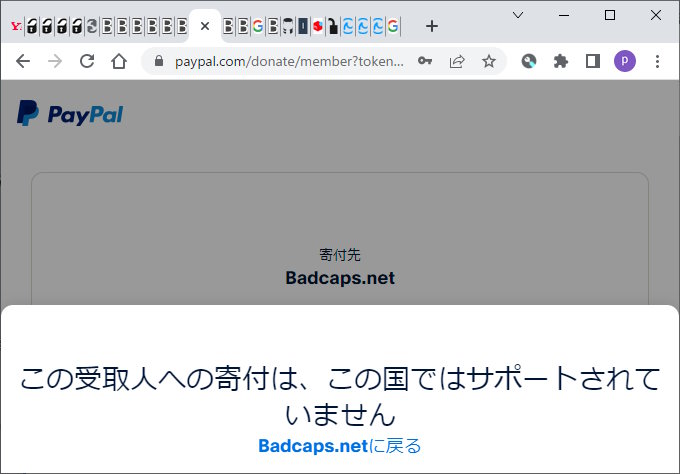Switch to the red icon tab
Viewport: 680px width, 474px height.
click(x=318, y=26)
